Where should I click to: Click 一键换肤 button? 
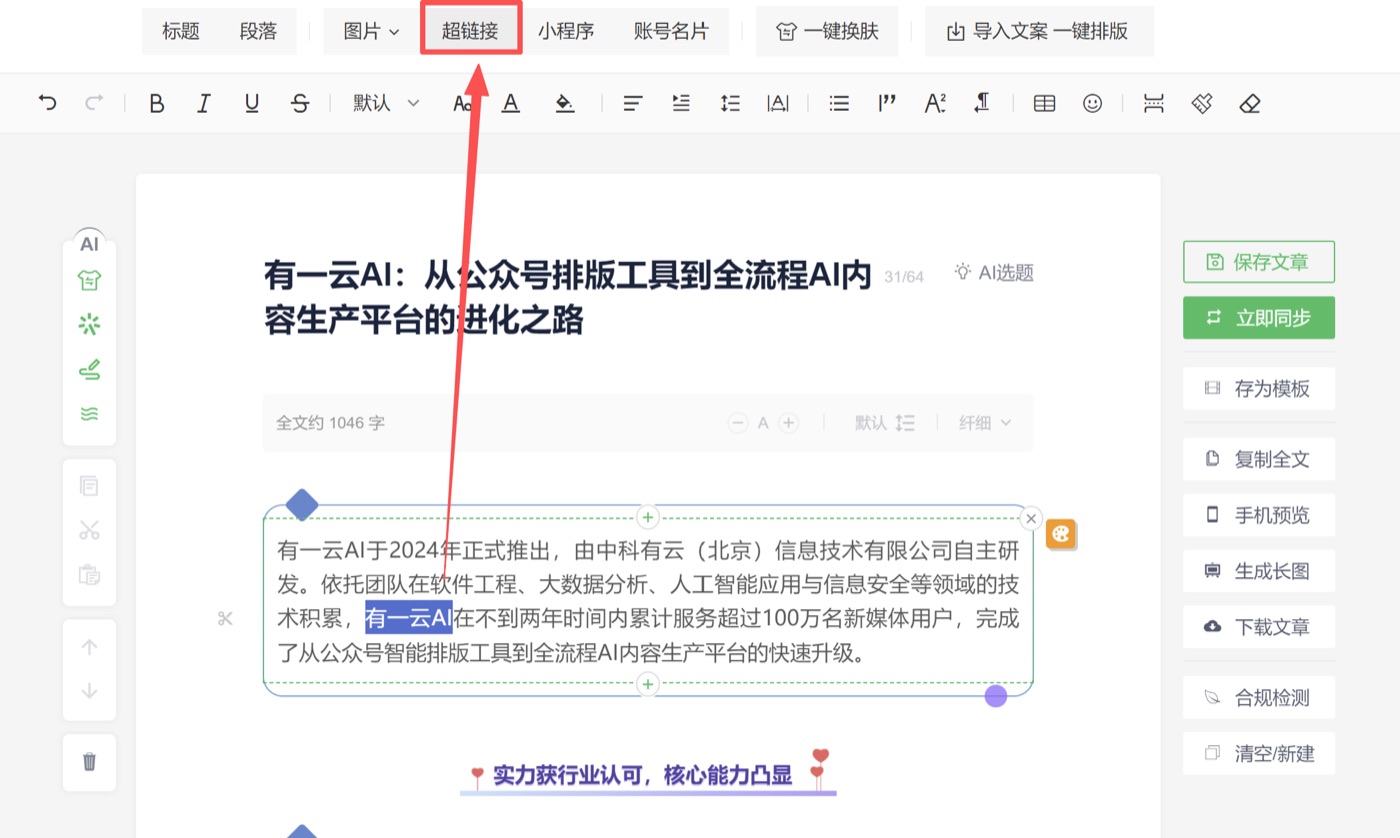tap(827, 31)
